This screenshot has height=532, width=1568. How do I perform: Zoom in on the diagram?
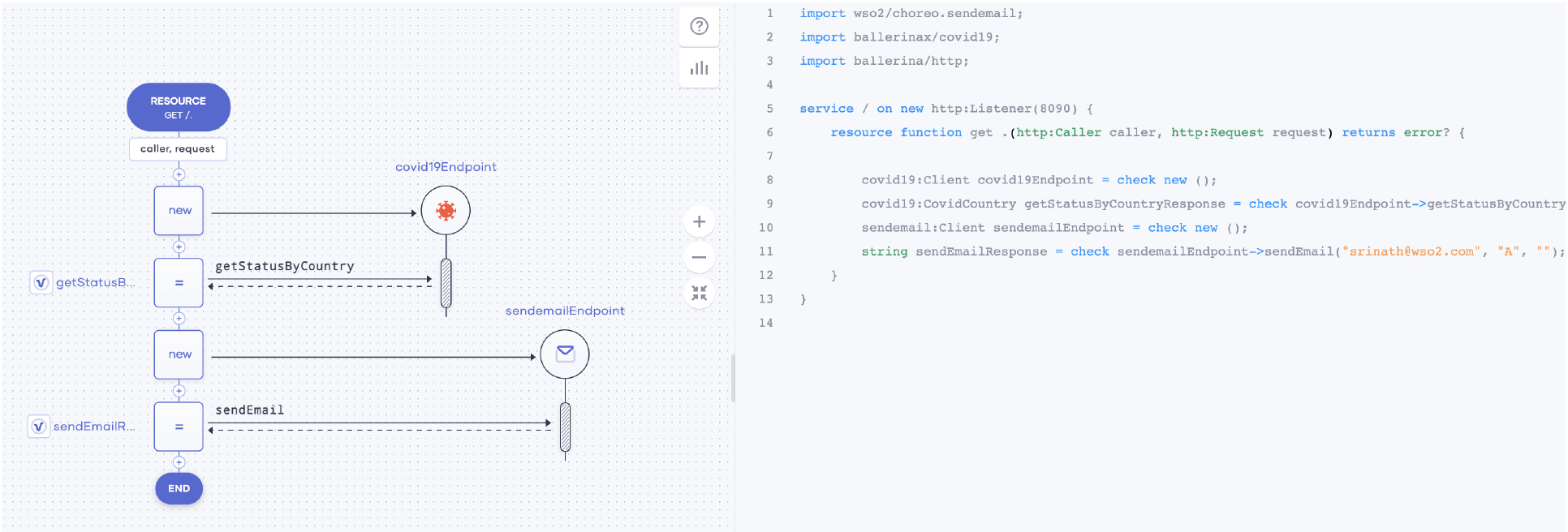699,221
